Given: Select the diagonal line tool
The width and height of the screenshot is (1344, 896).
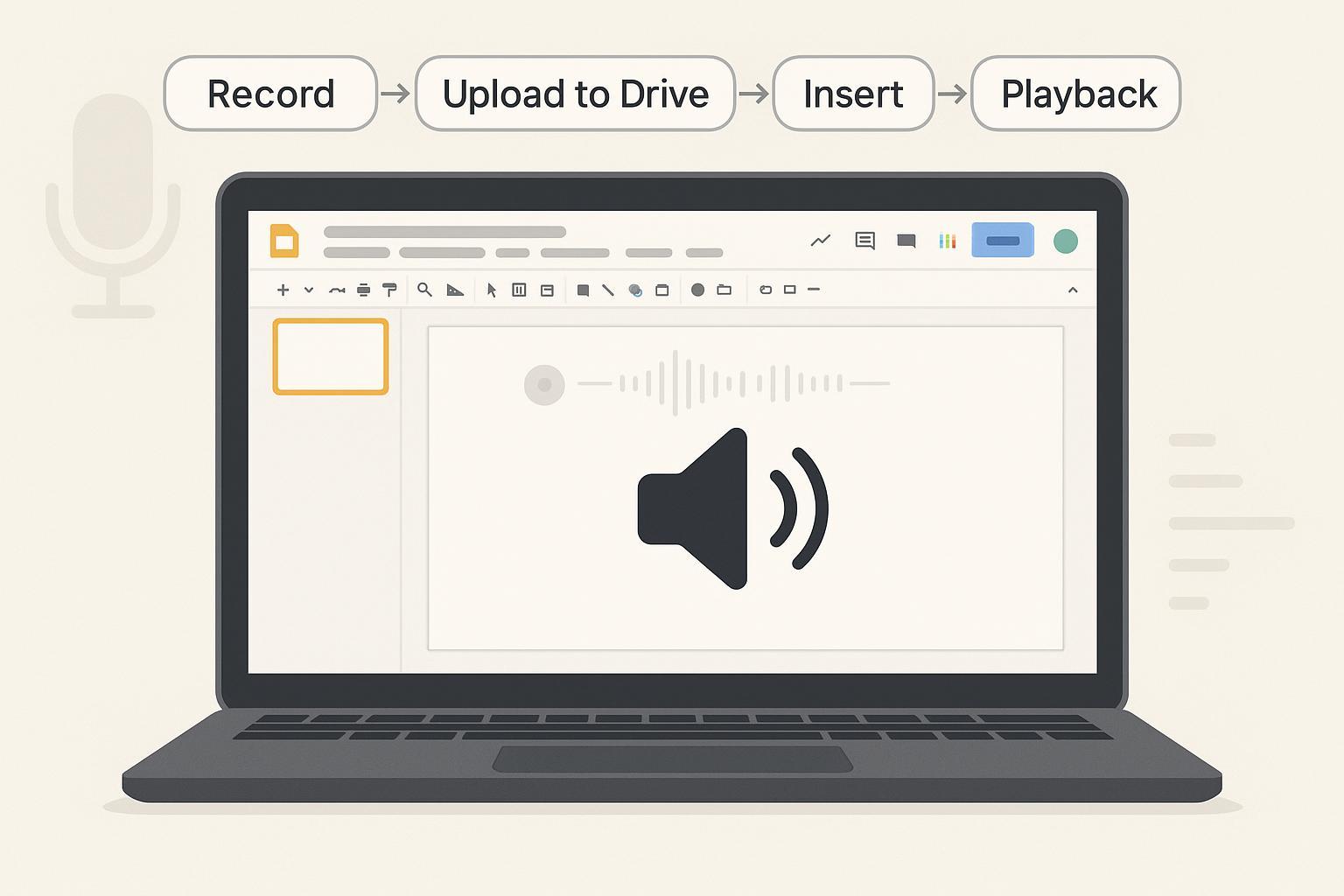Looking at the screenshot, I should tap(608, 290).
